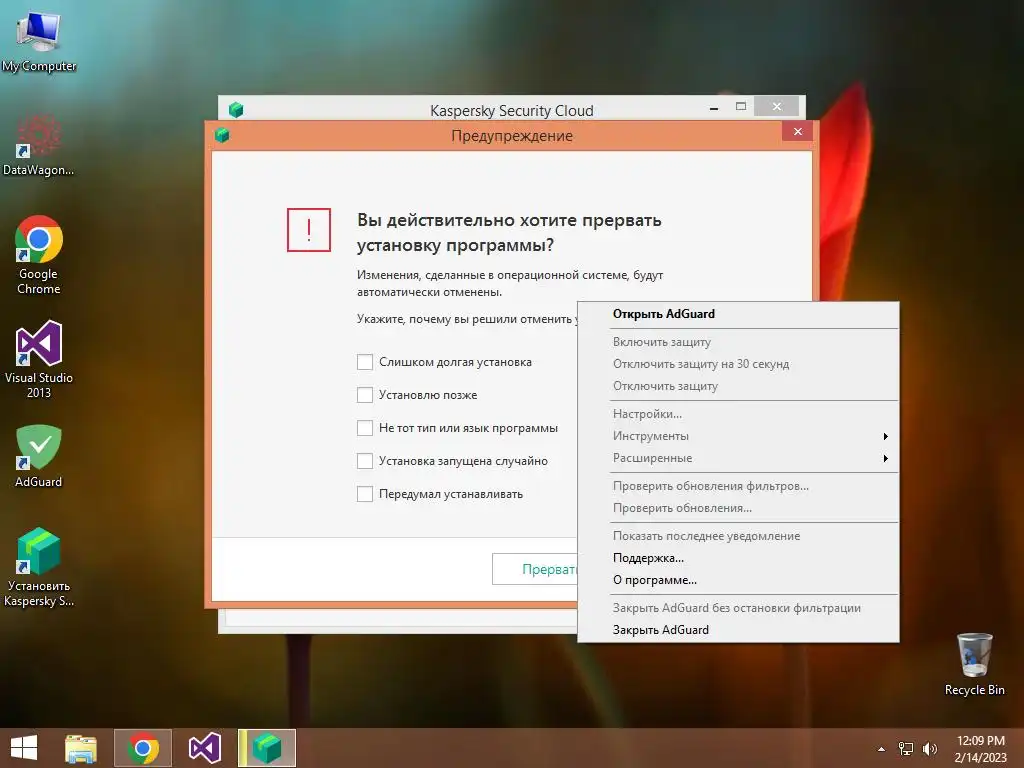Click the network tray icon
This screenshot has height=768, width=1024.
click(906, 748)
